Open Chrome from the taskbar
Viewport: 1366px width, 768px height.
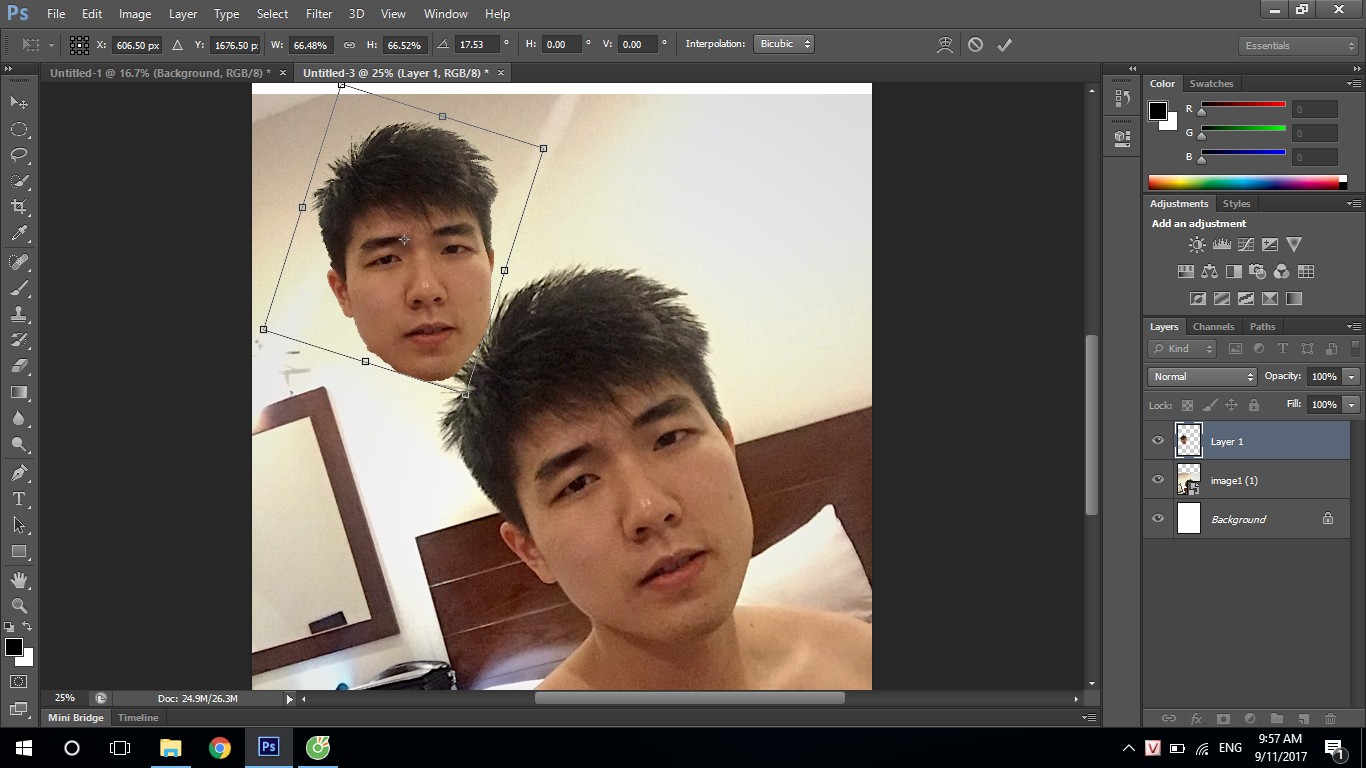point(219,747)
